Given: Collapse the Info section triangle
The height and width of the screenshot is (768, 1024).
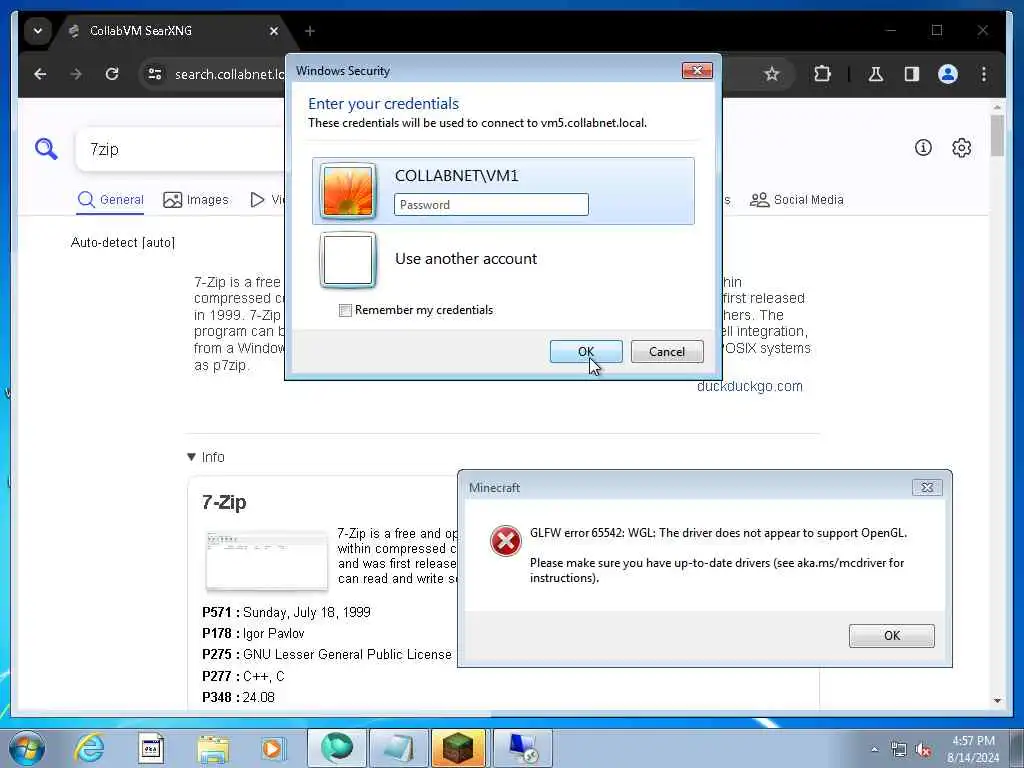Looking at the screenshot, I should [x=191, y=457].
